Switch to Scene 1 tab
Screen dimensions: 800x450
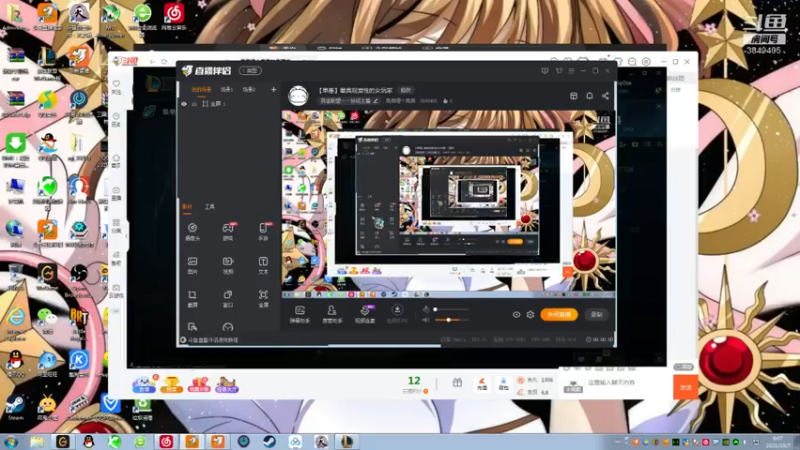pos(227,89)
